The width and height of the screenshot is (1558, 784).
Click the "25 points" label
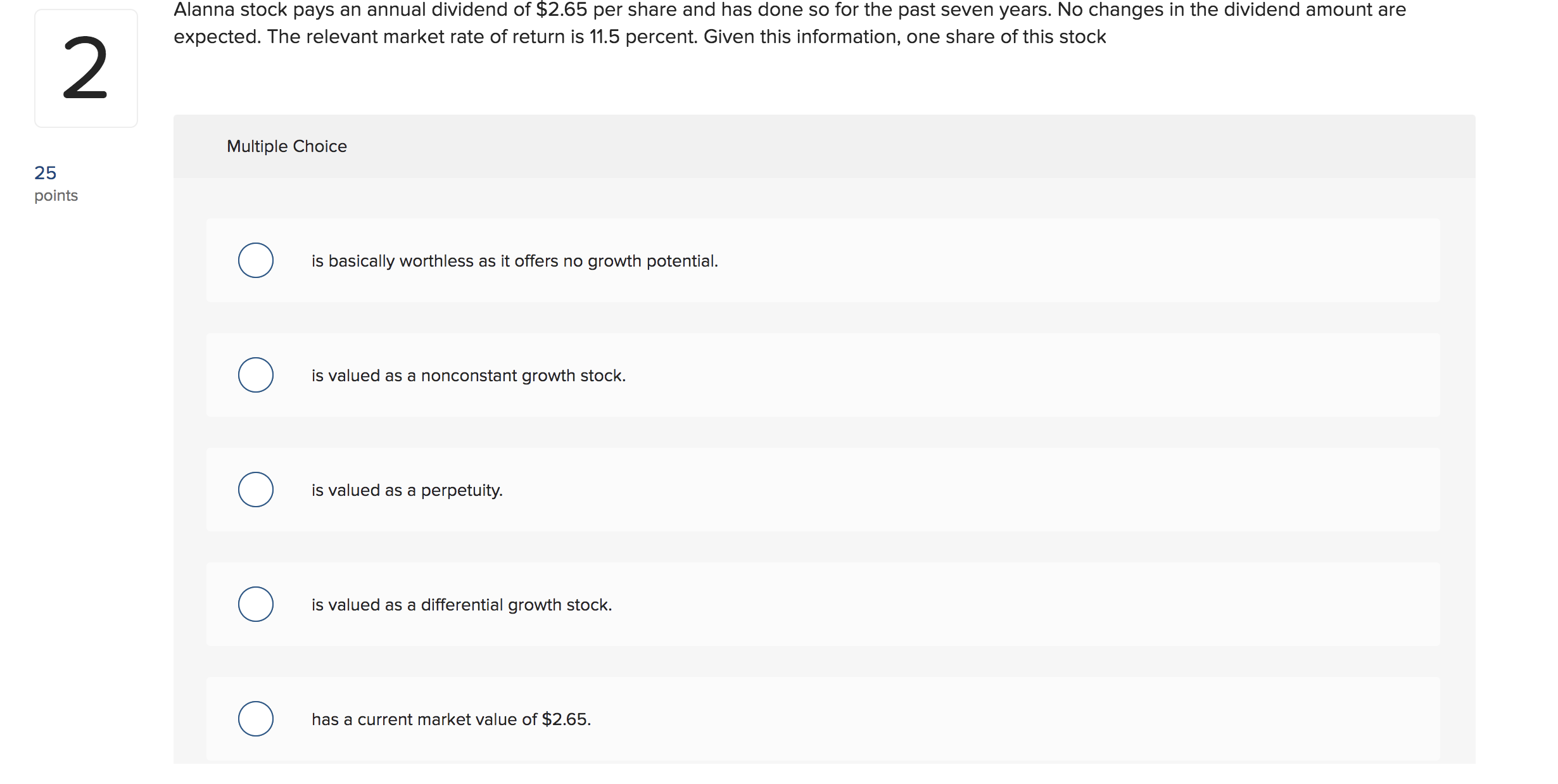click(54, 182)
